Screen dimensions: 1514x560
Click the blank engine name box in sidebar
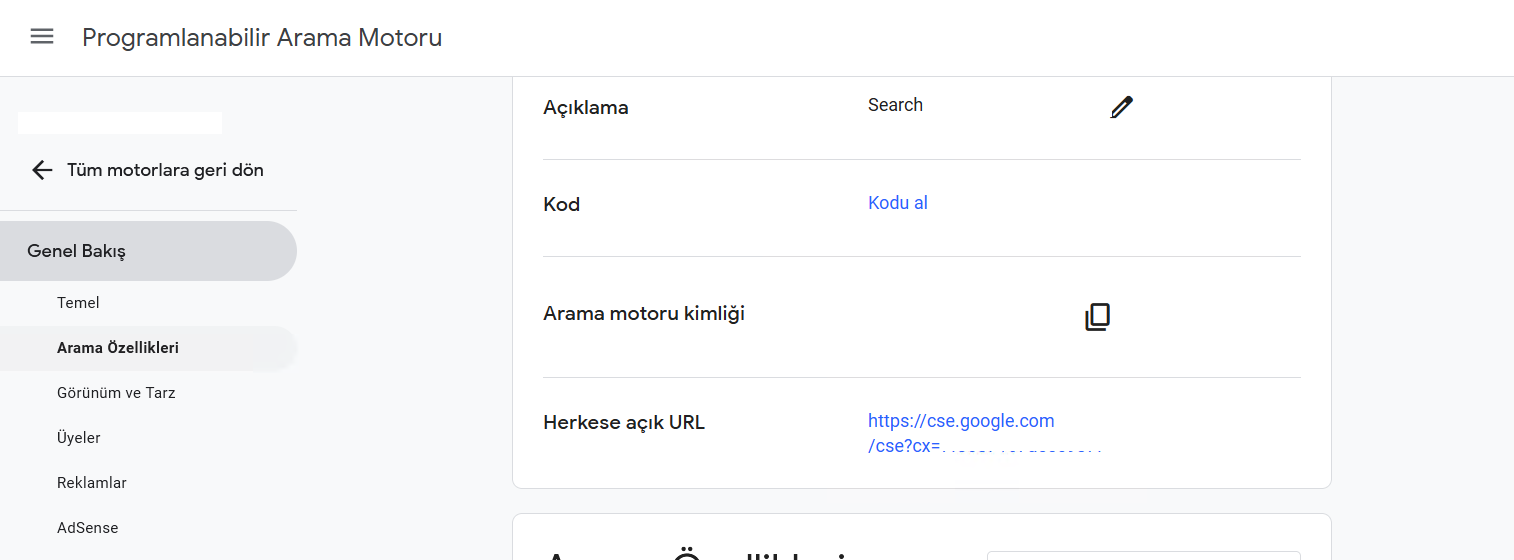coord(120,123)
